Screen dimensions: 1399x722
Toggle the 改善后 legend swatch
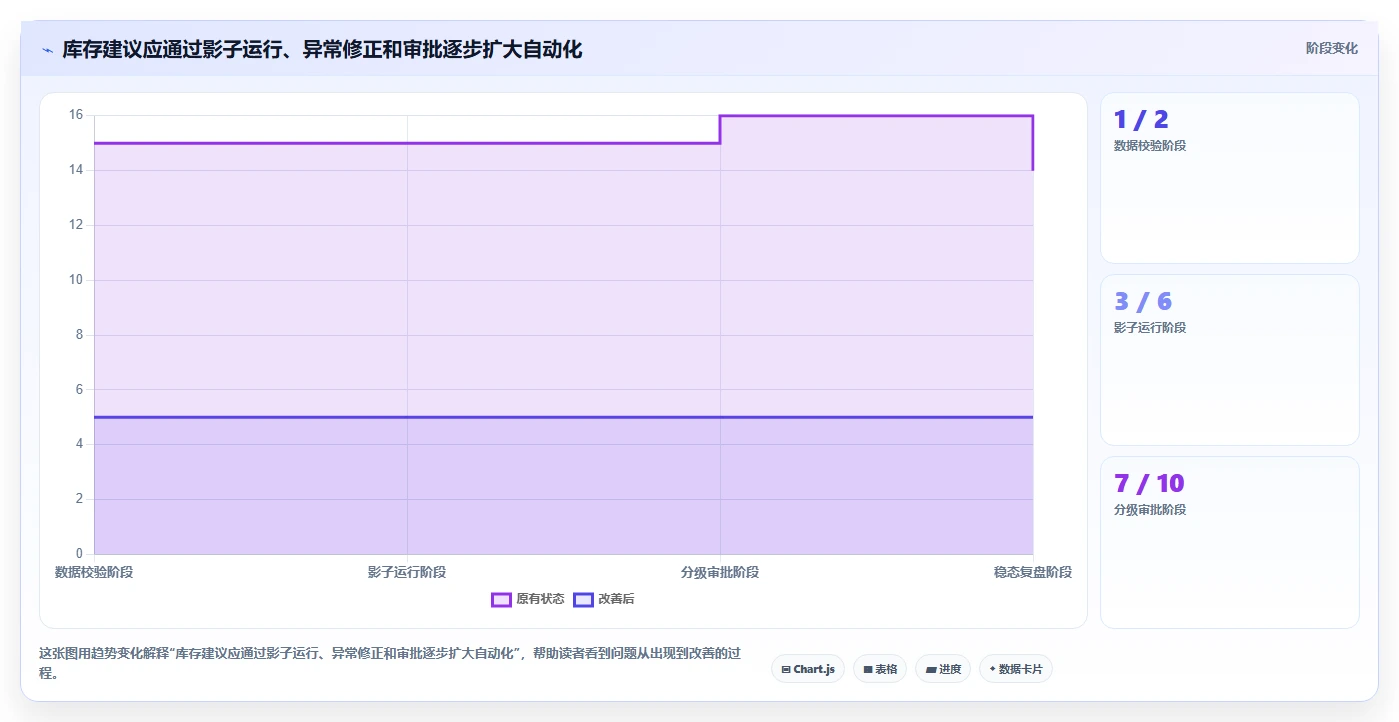(583, 599)
